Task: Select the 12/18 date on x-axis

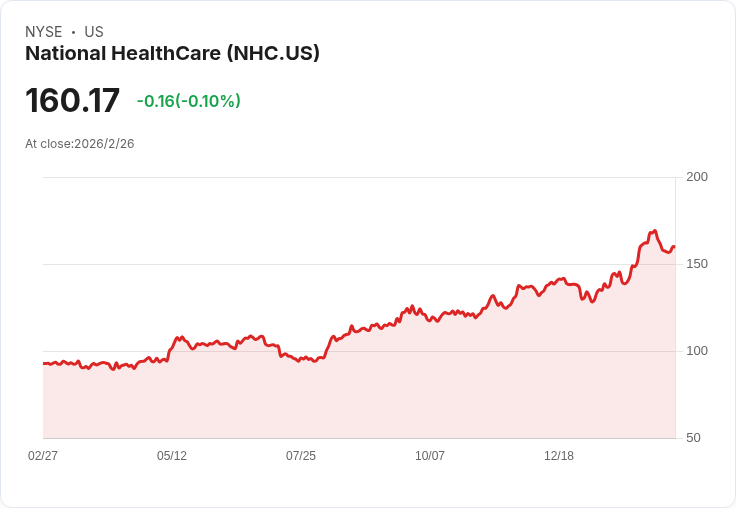Action: pos(559,456)
